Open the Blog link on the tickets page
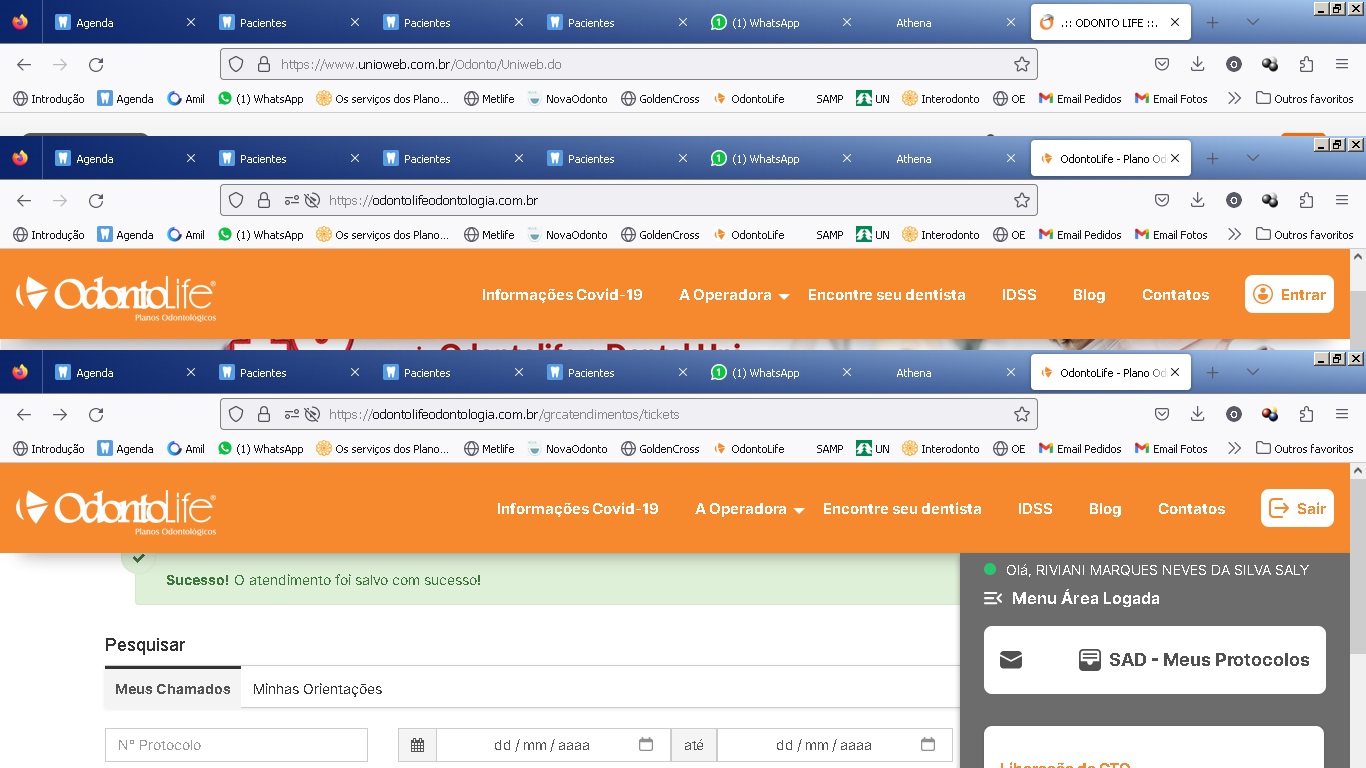Screen dimensions: 1366x768 (x=1105, y=509)
